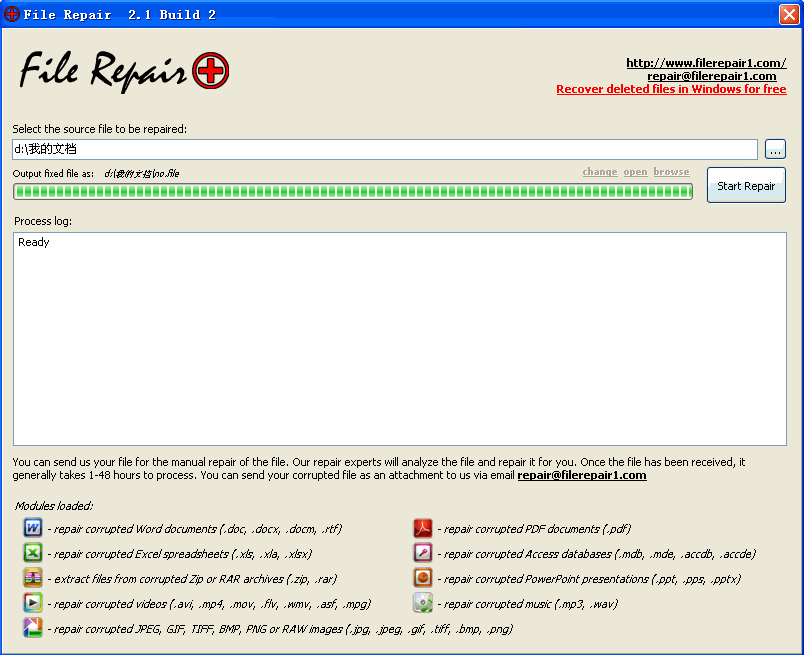804x655 pixels.
Task: Open Recover deleted files in Windows link
Action: pyautogui.click(x=671, y=89)
